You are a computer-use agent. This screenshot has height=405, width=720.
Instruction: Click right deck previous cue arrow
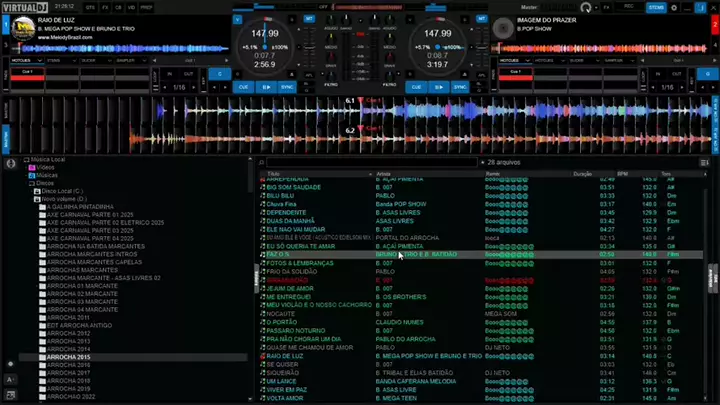pos(642,61)
